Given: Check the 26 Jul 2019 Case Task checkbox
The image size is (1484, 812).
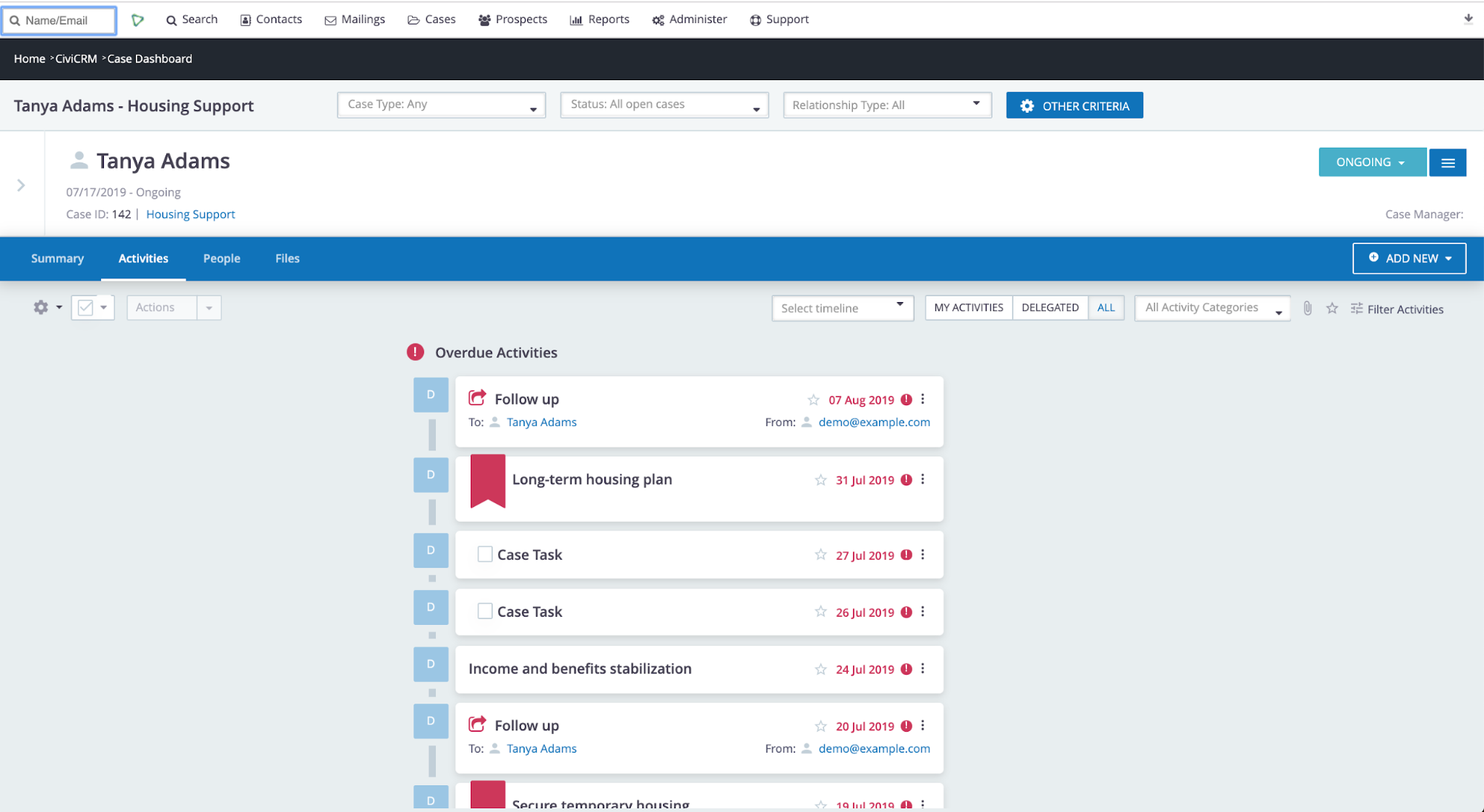Looking at the screenshot, I should tap(485, 612).
